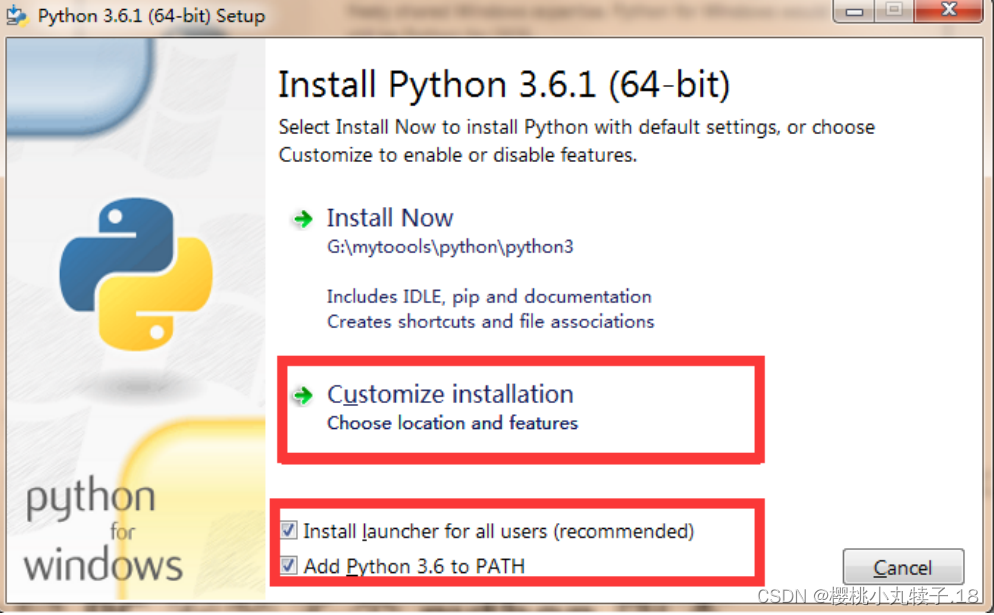Click the disabled maximize button

pyautogui.click(x=894, y=10)
